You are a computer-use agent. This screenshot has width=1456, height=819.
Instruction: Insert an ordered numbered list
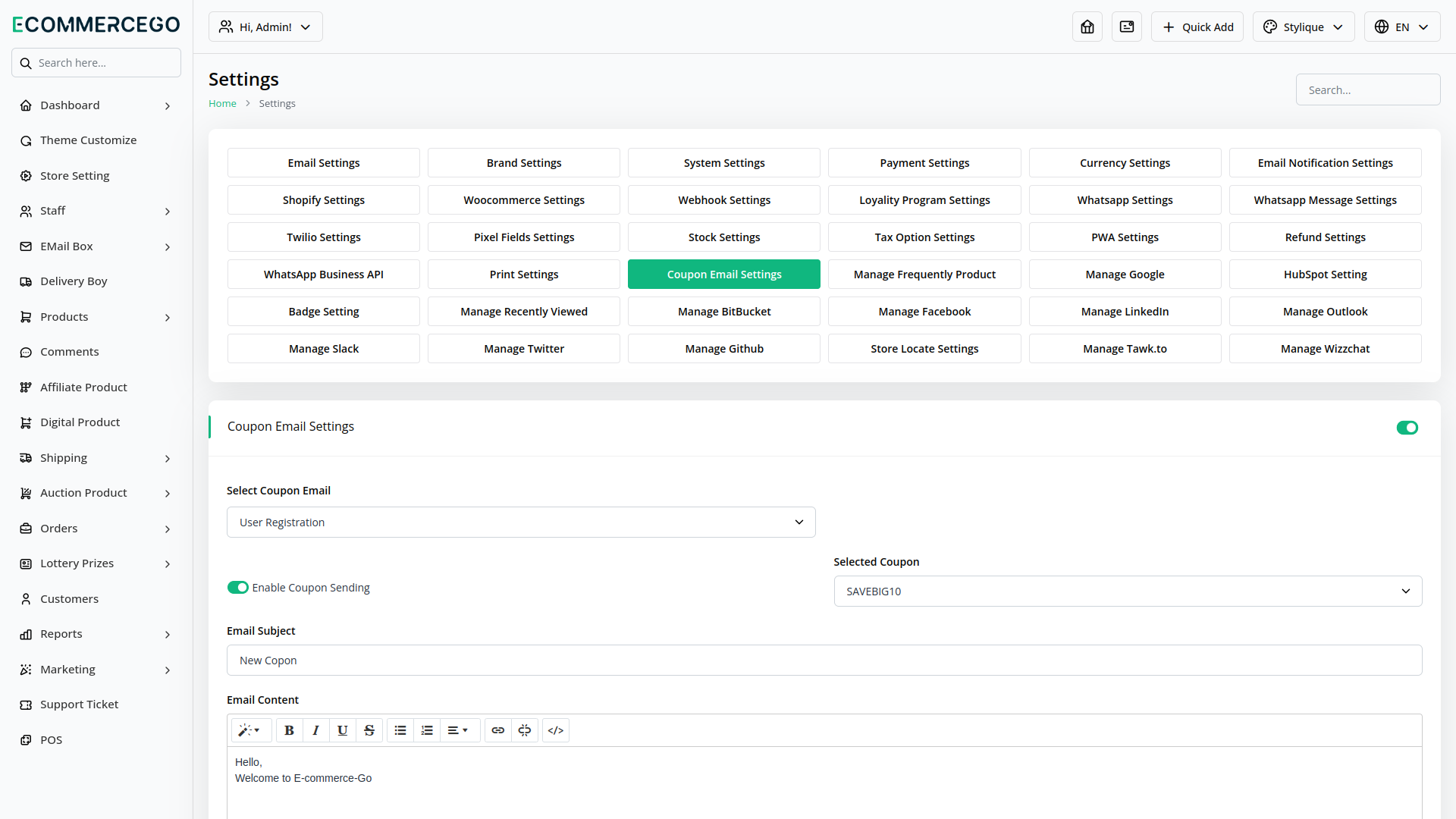click(427, 730)
